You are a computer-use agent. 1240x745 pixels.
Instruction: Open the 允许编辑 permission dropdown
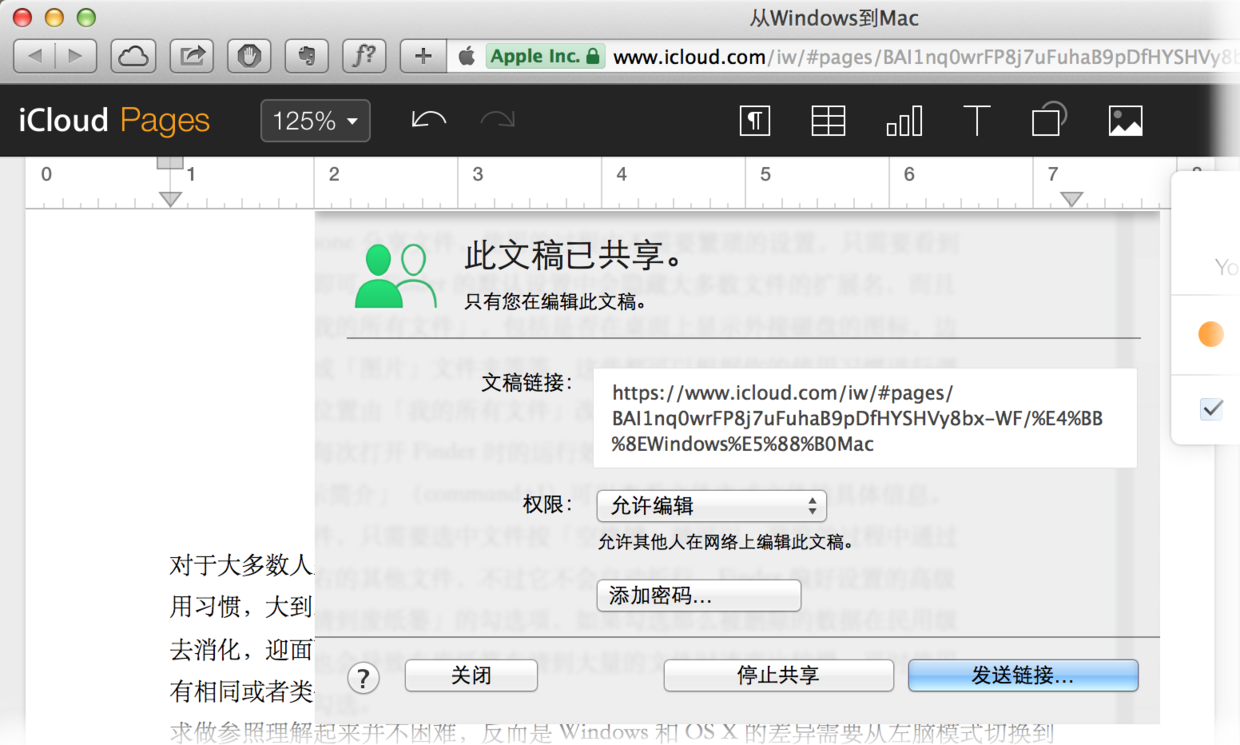(x=711, y=506)
